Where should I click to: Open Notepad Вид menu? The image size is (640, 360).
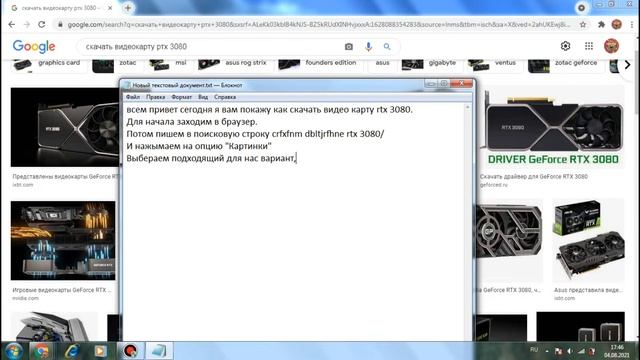[203, 97]
